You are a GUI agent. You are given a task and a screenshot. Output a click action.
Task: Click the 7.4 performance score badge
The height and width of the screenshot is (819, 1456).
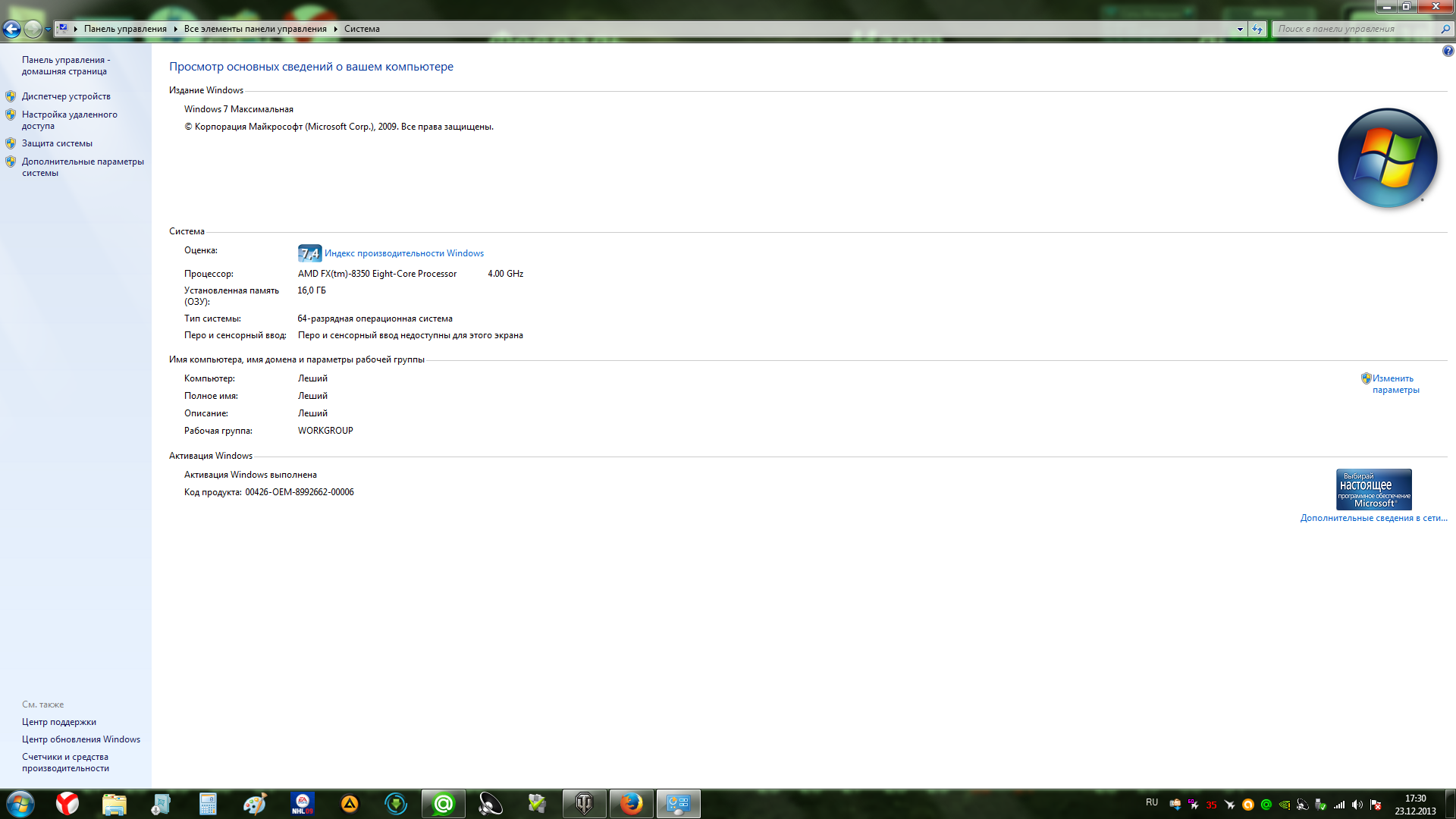tap(309, 253)
